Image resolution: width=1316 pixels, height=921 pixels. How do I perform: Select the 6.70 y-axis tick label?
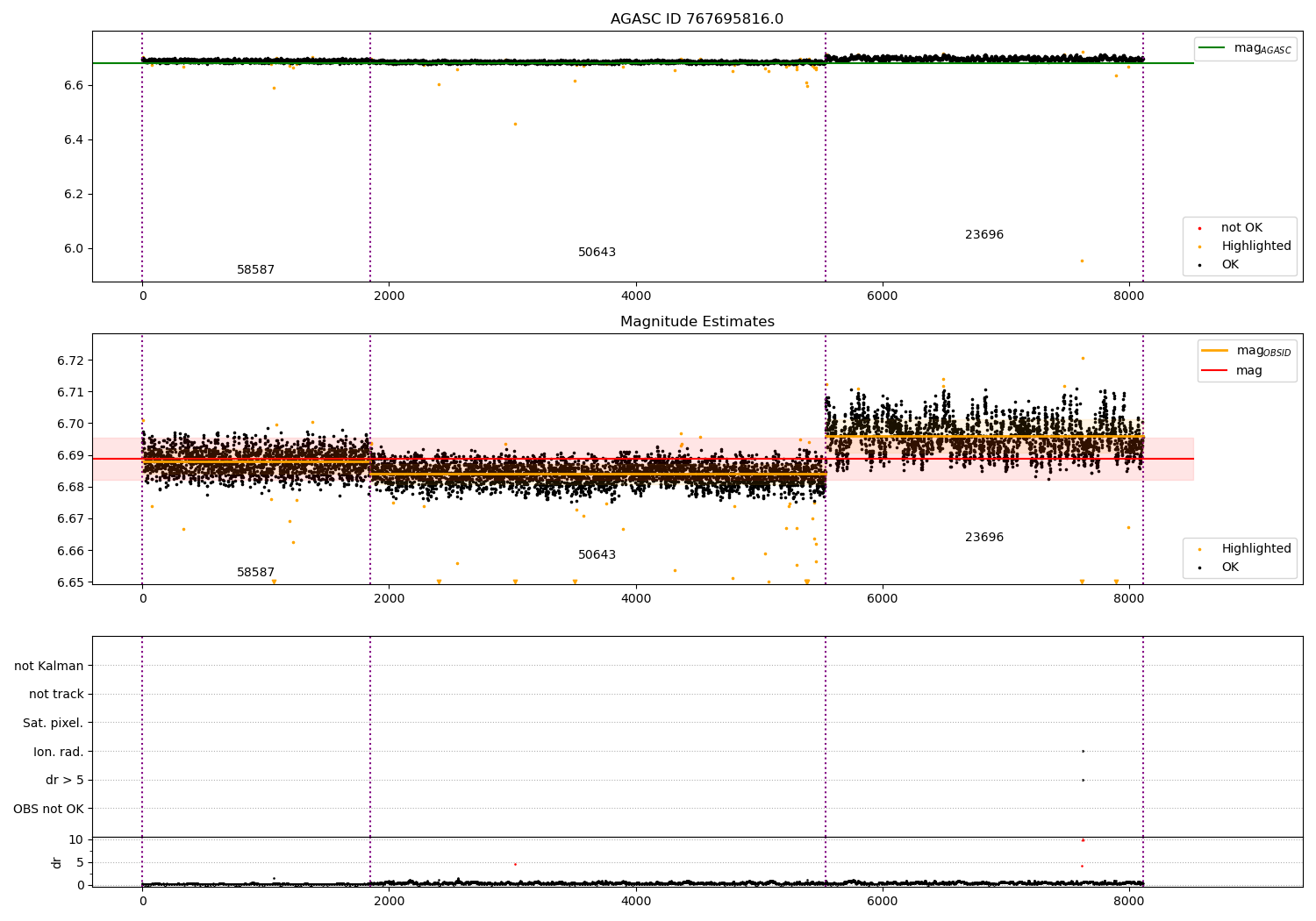pos(70,425)
